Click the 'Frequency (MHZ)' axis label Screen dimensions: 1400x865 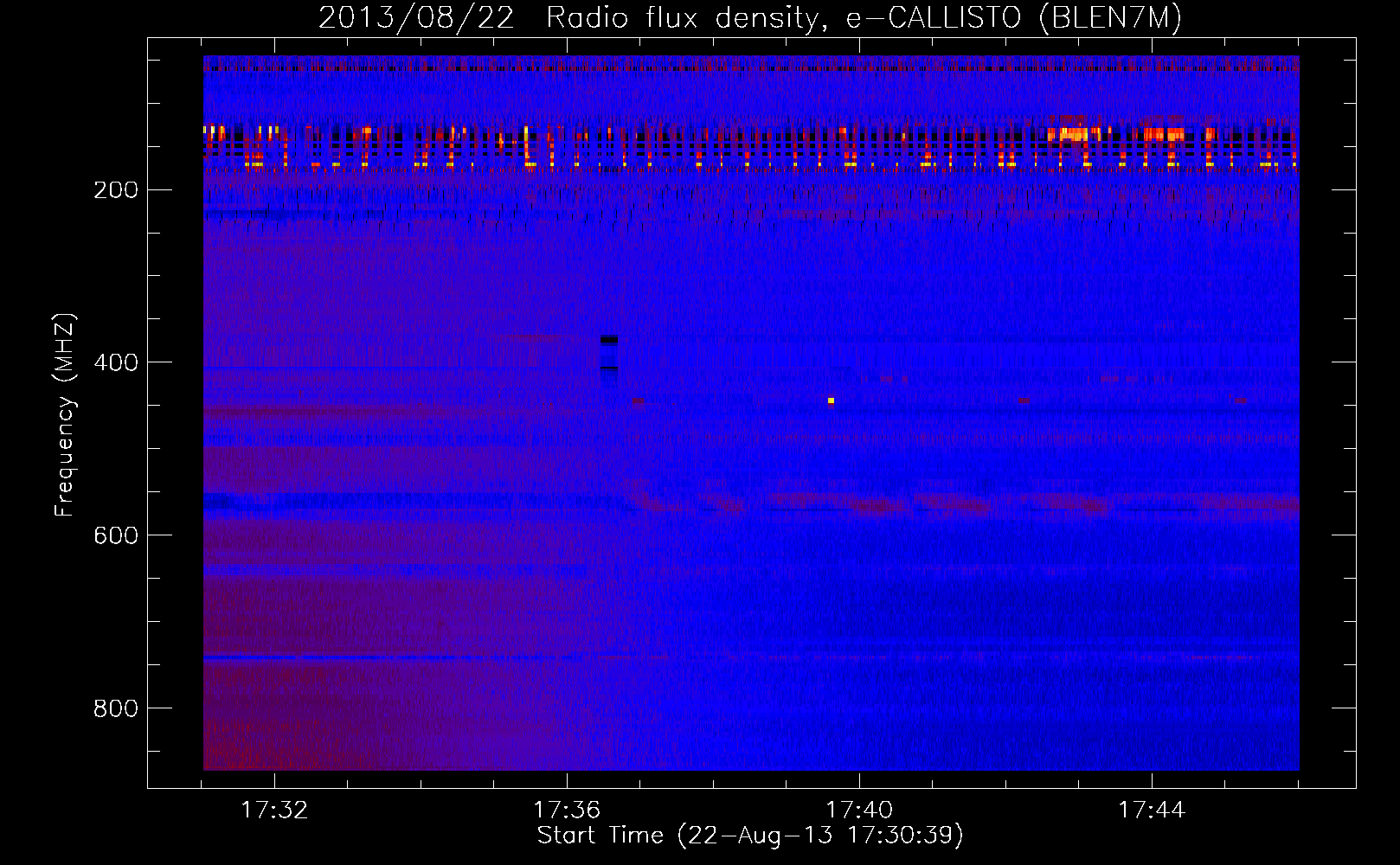(x=65, y=415)
